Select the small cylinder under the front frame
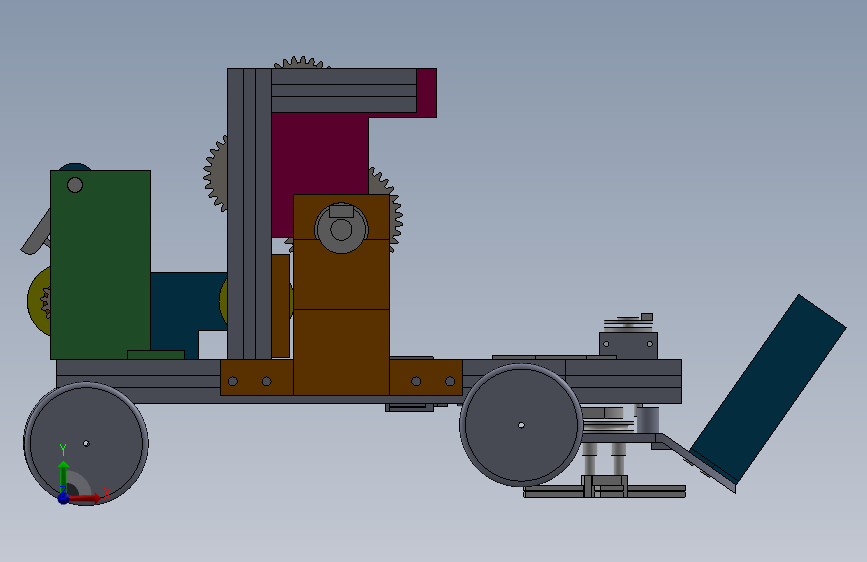This screenshot has width=867, height=562. point(647,420)
